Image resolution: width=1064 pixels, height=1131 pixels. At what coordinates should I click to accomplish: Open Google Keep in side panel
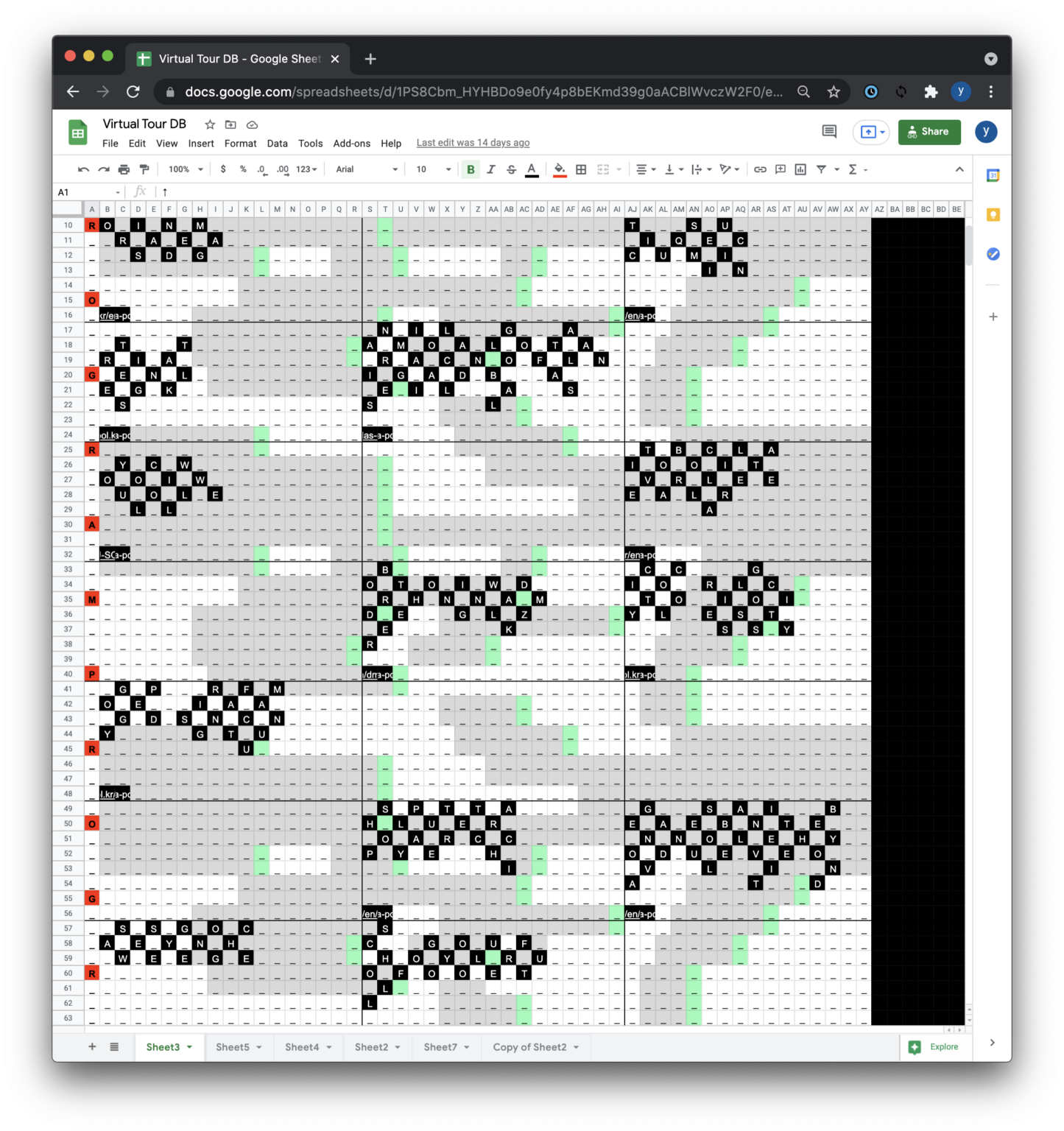point(993,215)
